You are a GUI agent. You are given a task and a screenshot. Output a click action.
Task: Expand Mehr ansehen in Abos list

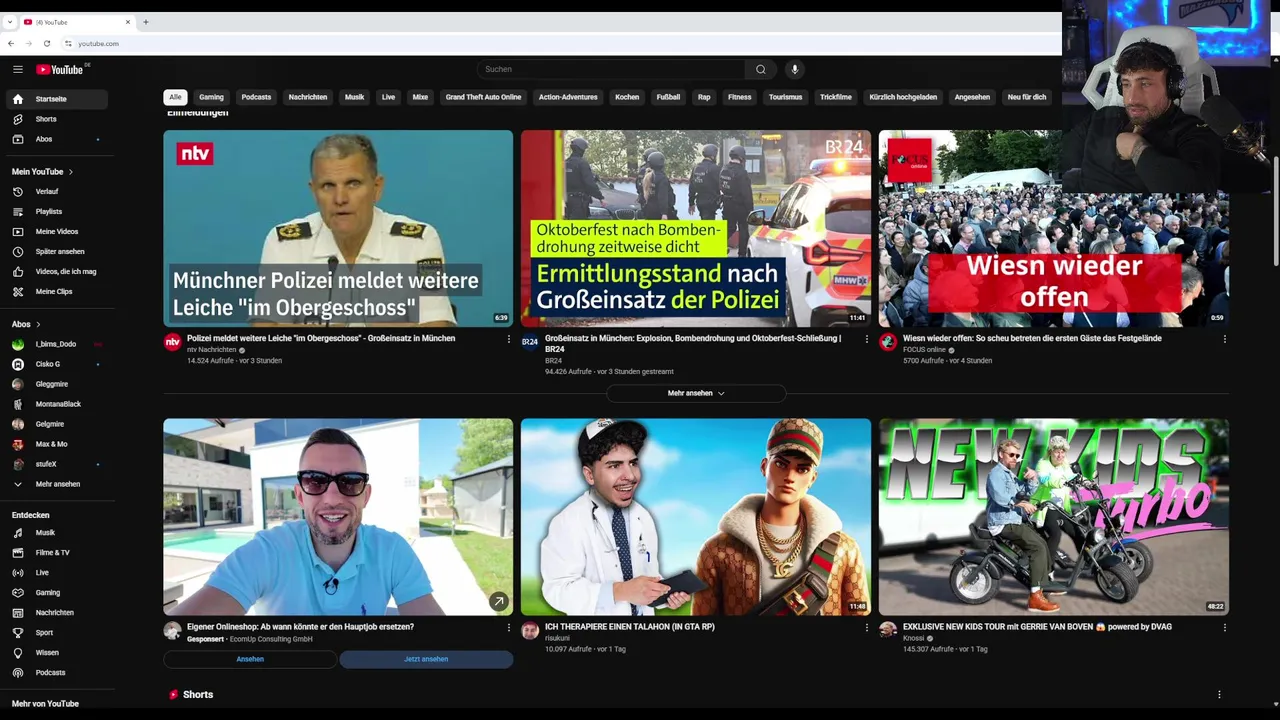[x=57, y=484]
